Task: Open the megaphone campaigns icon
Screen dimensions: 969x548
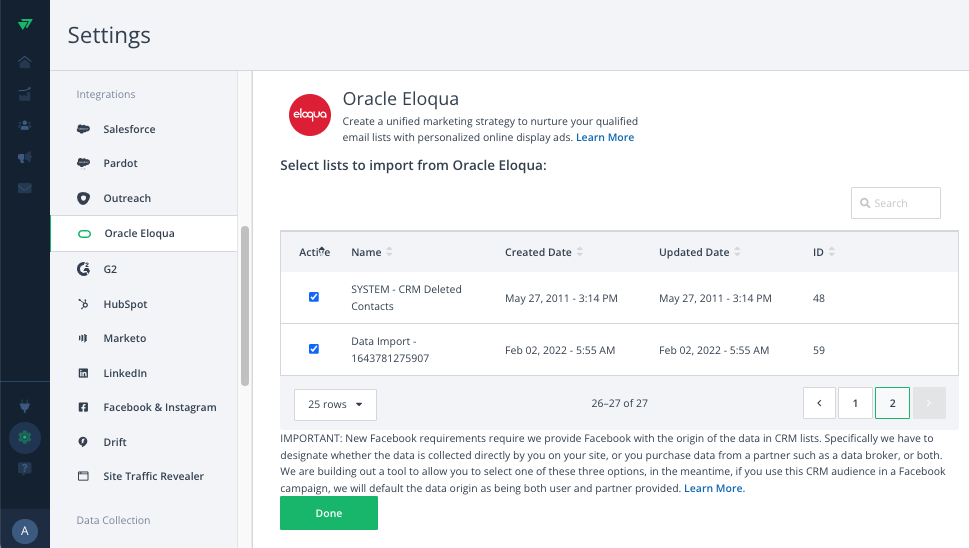Action: tap(24, 157)
